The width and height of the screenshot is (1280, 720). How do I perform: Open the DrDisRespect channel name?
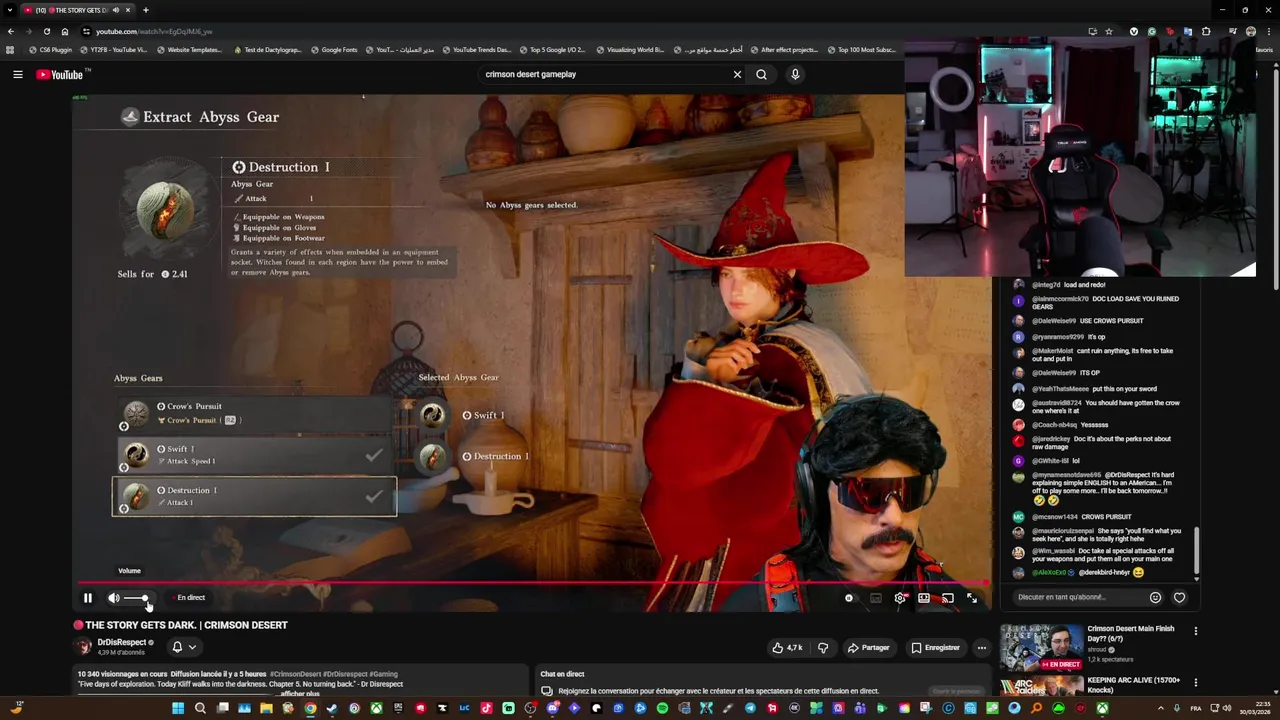[x=121, y=642]
